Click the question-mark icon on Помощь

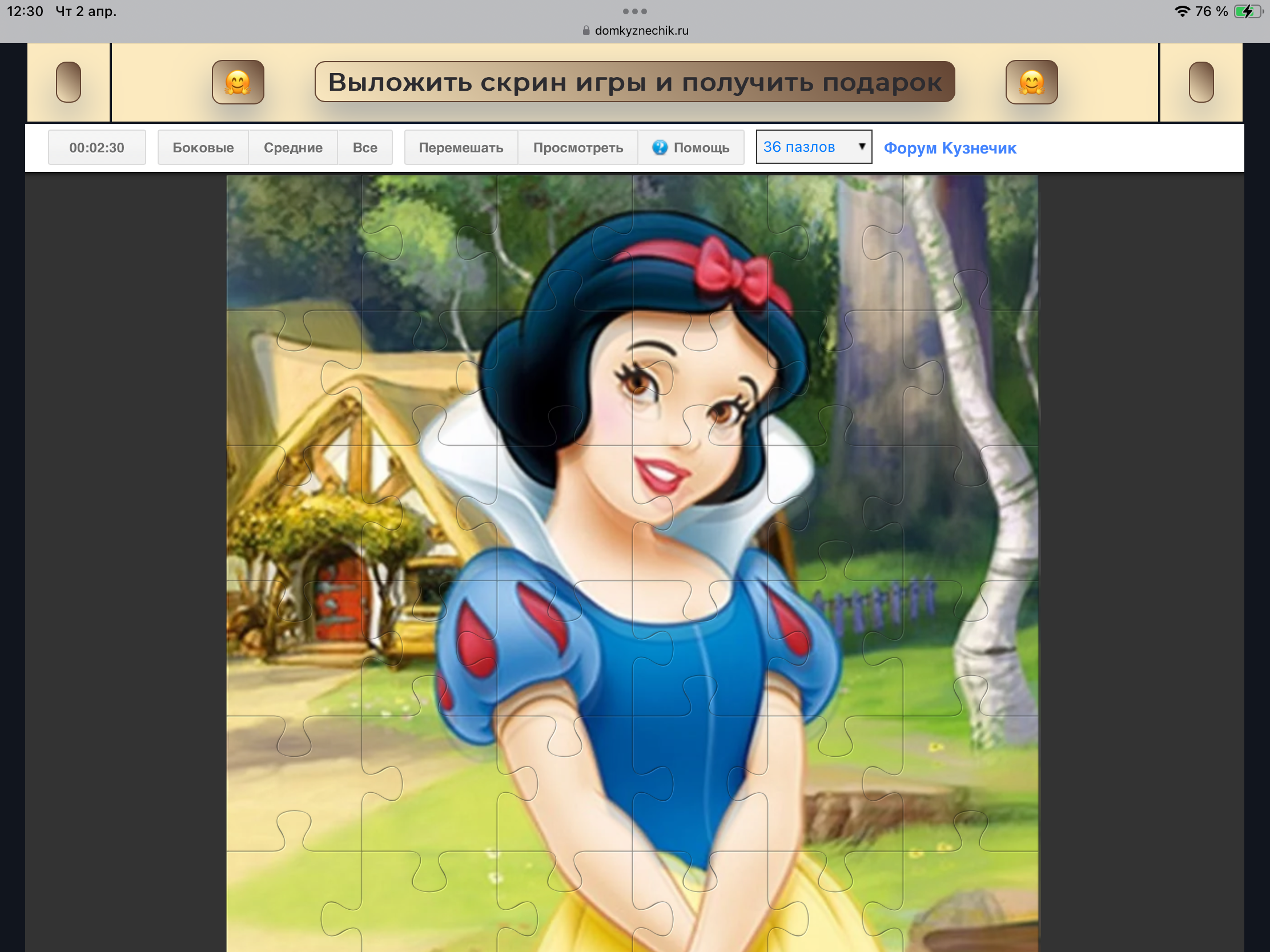point(660,147)
